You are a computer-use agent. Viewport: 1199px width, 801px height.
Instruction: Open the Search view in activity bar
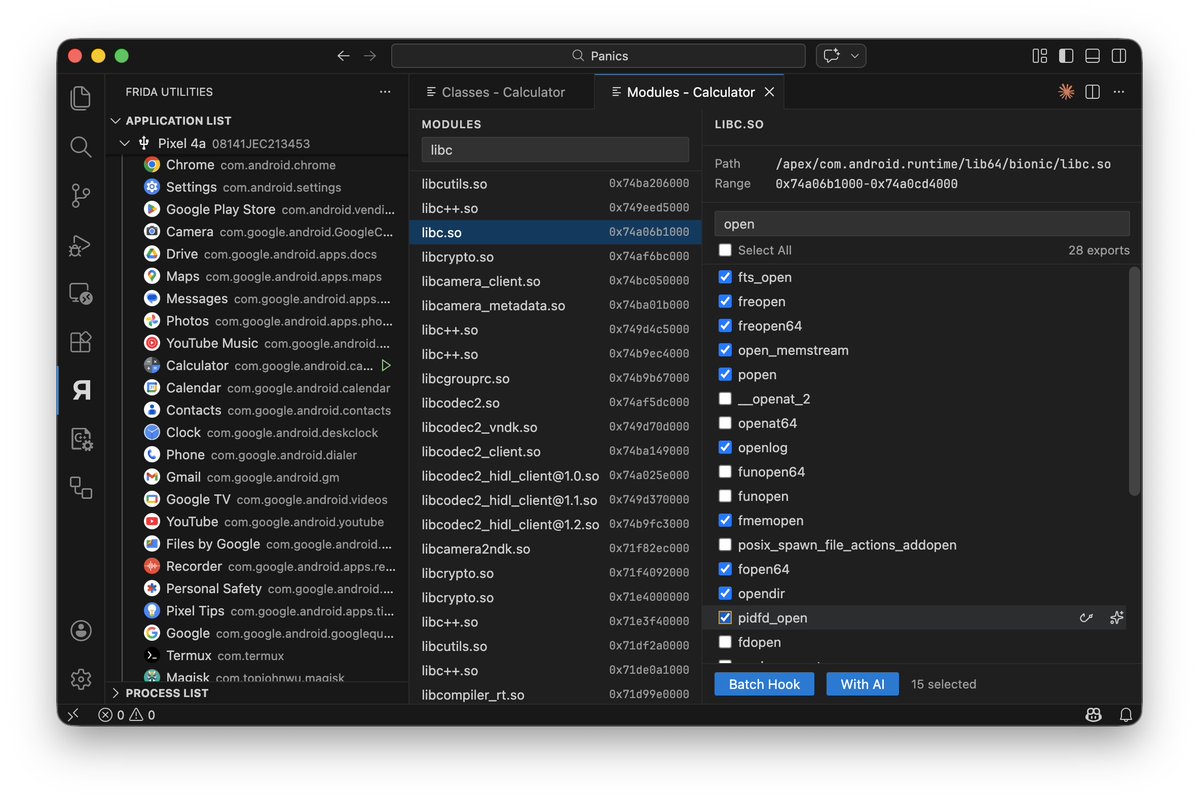pos(80,147)
